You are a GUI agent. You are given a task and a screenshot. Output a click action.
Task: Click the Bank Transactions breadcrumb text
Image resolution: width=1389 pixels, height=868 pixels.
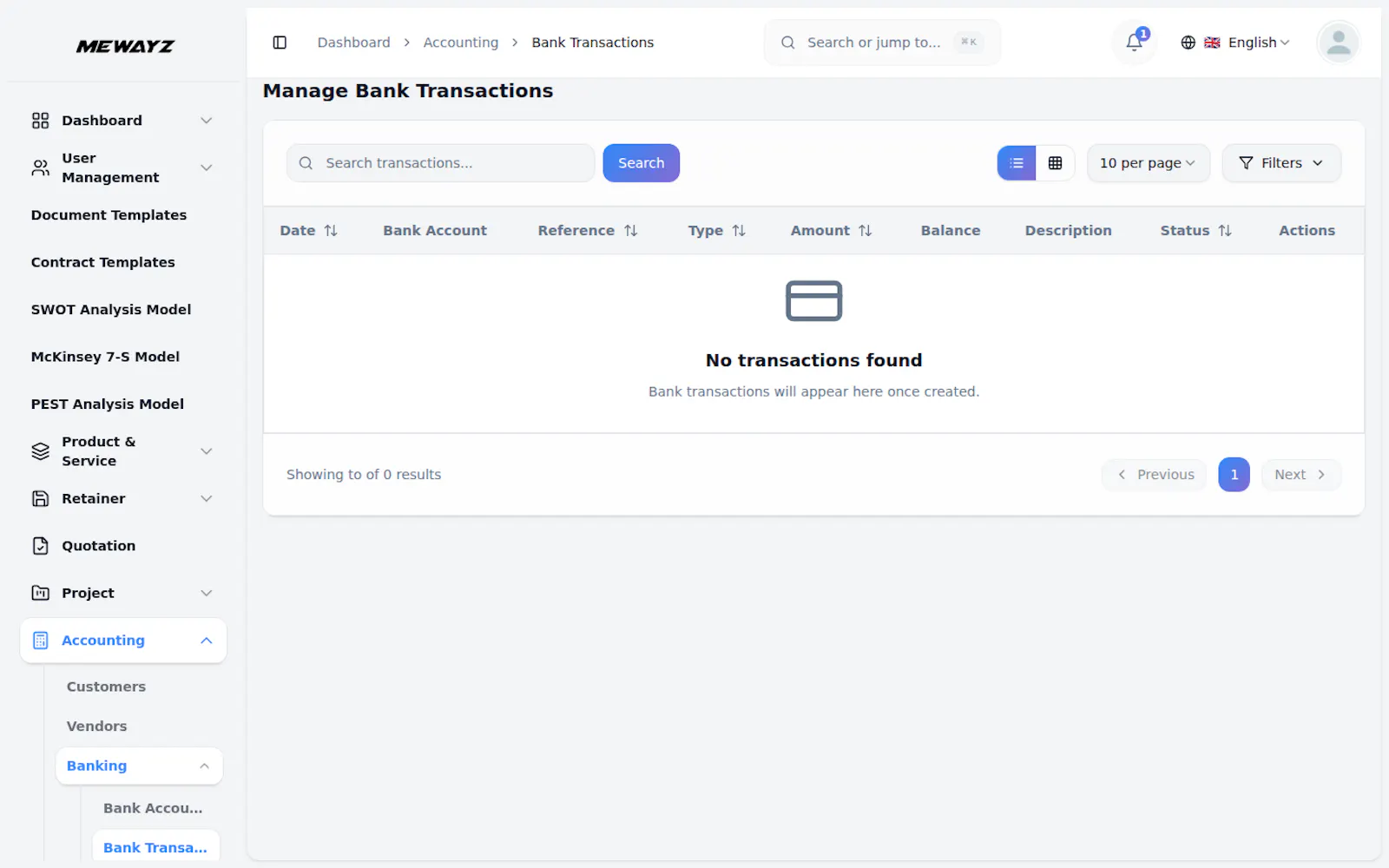tap(593, 43)
